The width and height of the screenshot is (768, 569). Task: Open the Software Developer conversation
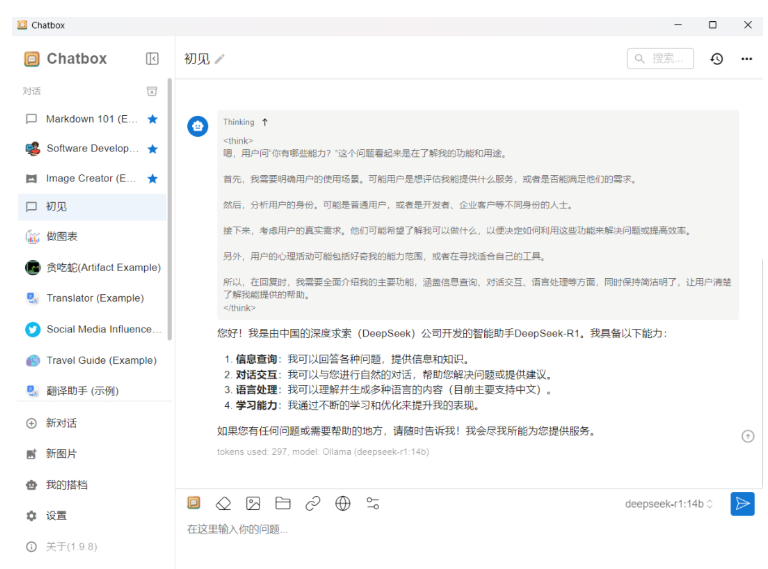(92, 148)
